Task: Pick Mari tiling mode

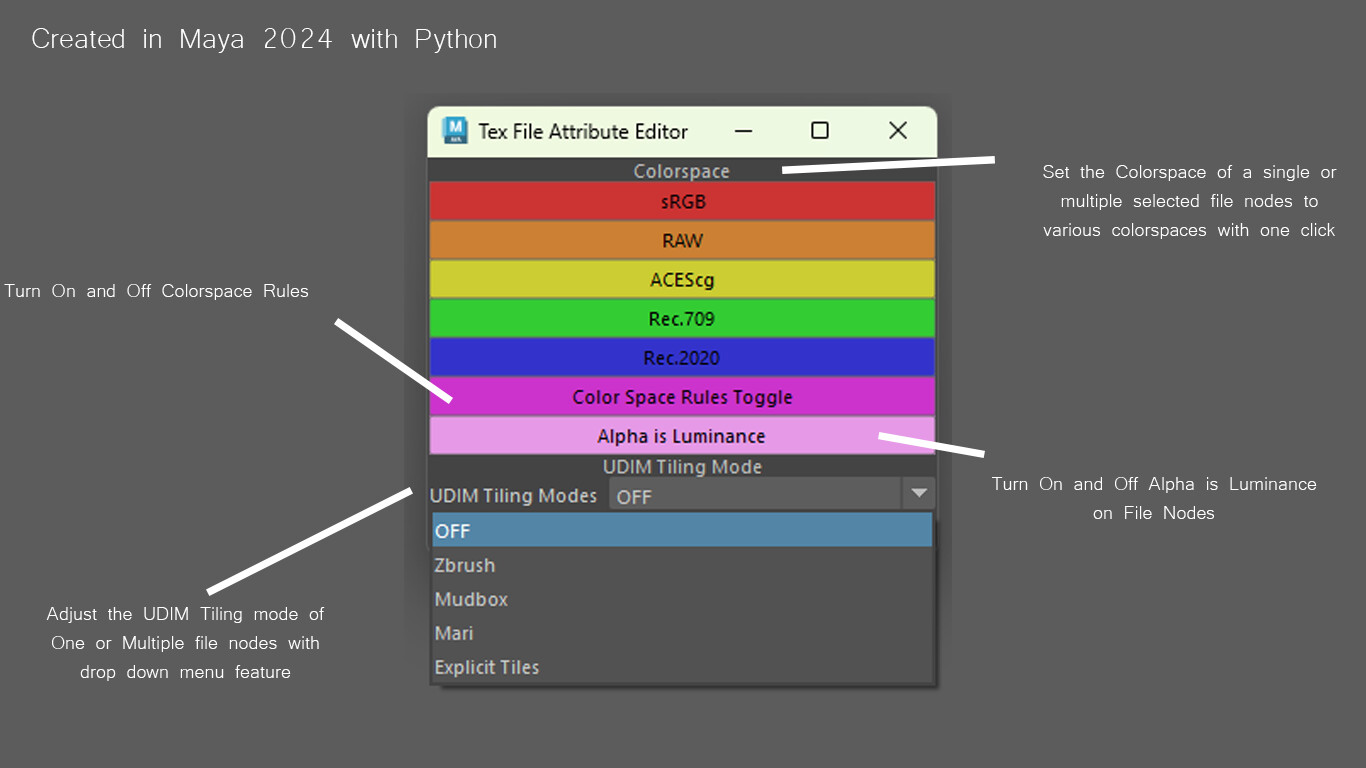Action: coord(682,633)
